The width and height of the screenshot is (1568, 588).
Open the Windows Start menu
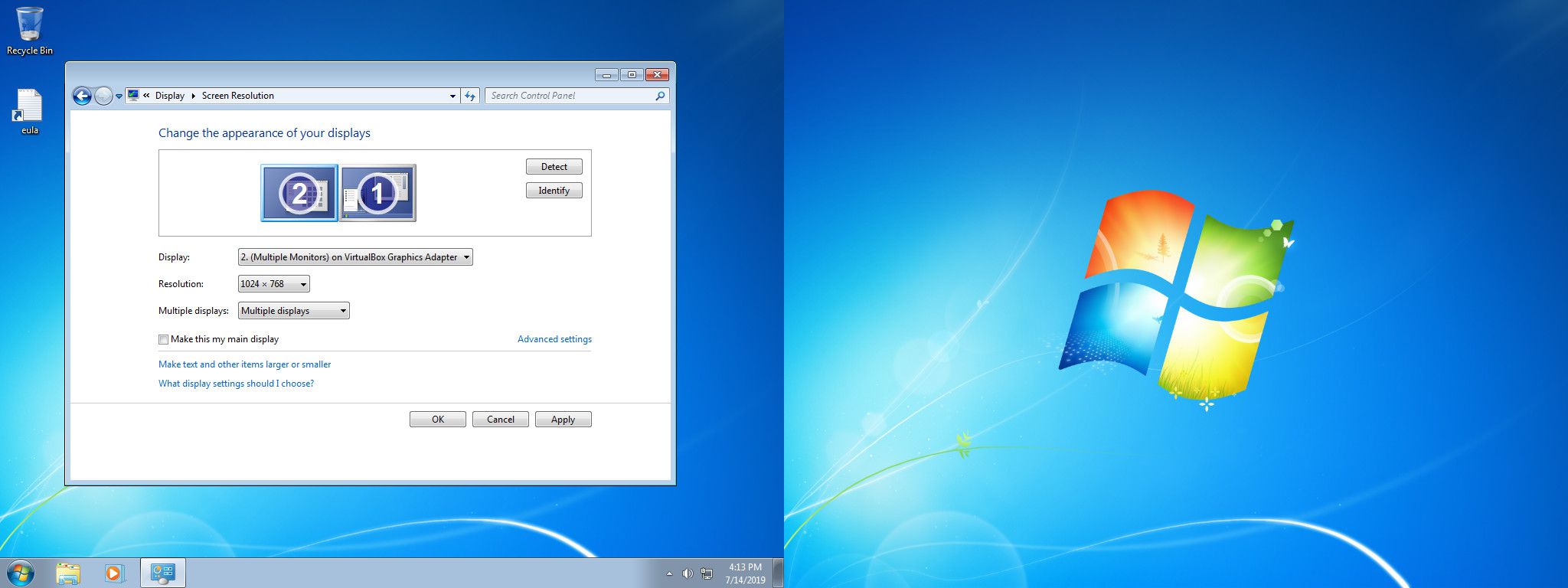click(21, 573)
